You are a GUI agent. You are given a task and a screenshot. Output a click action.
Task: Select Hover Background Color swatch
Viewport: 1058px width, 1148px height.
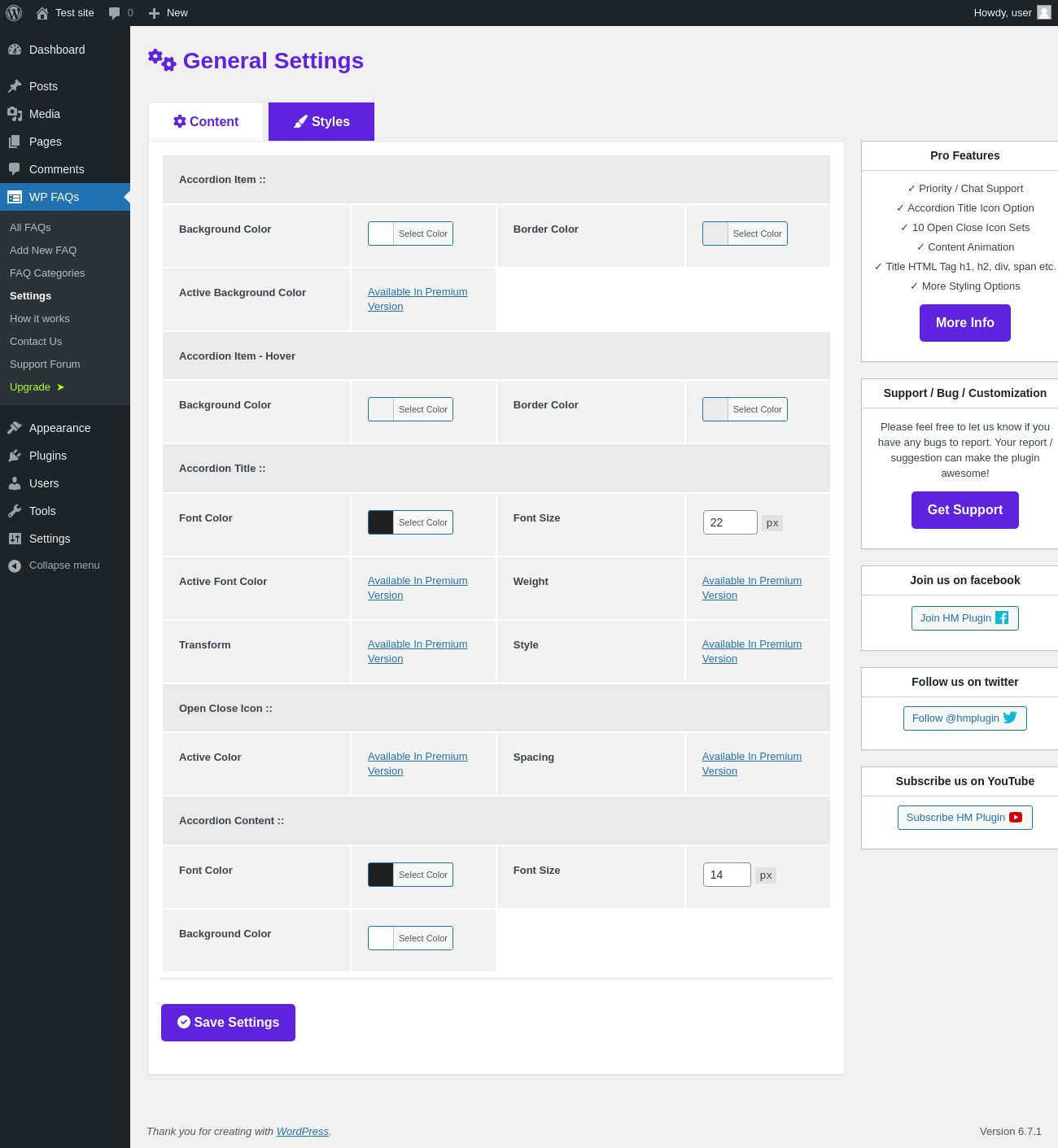point(410,409)
